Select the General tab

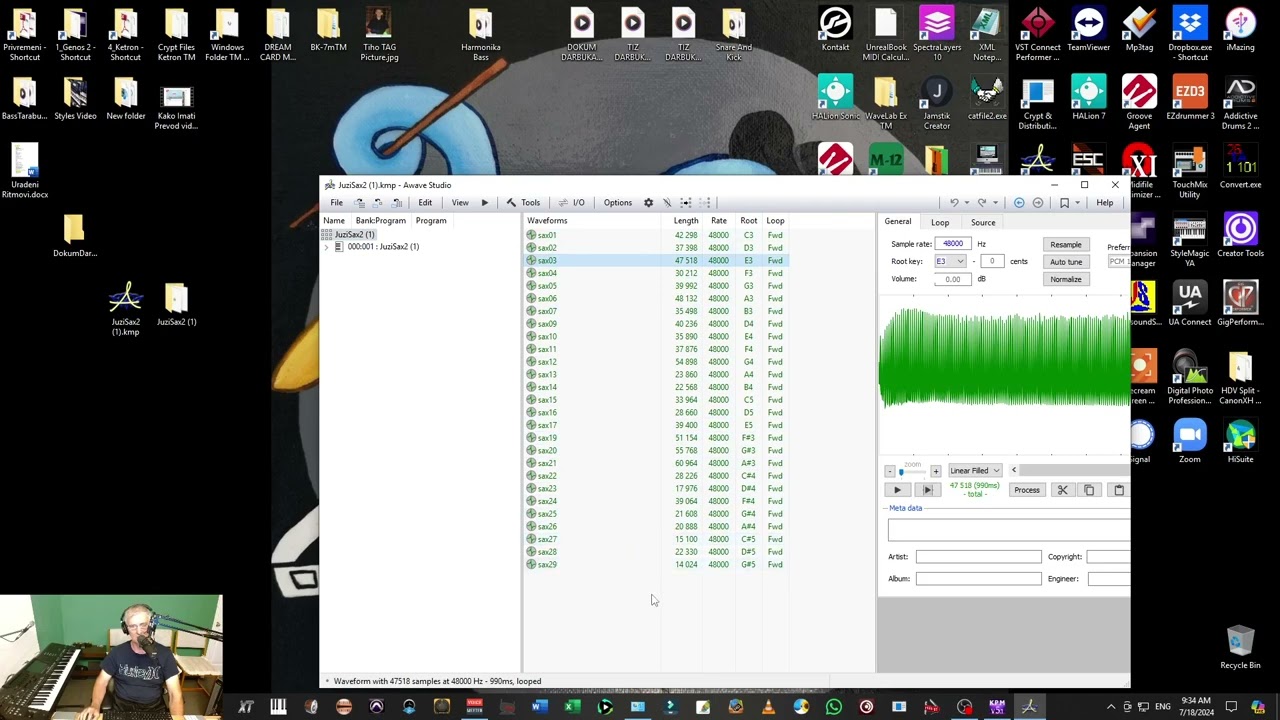pyautogui.click(x=897, y=222)
